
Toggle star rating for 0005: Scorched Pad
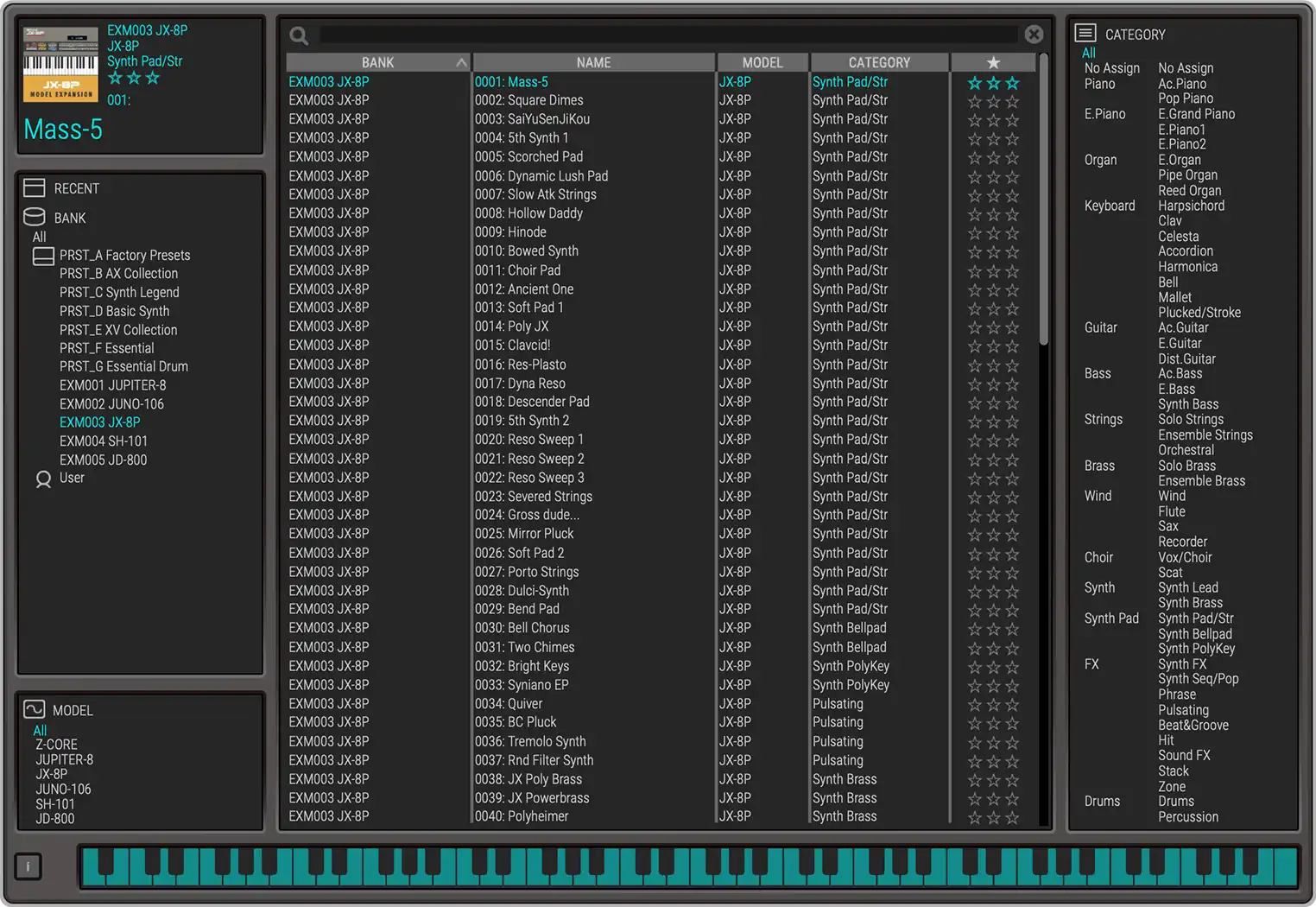[x=993, y=157]
